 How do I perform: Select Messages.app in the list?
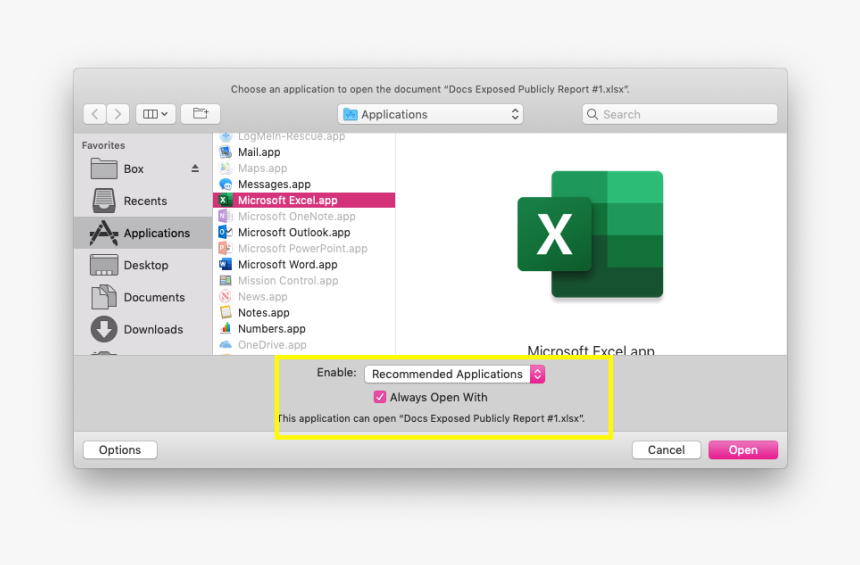click(304, 184)
